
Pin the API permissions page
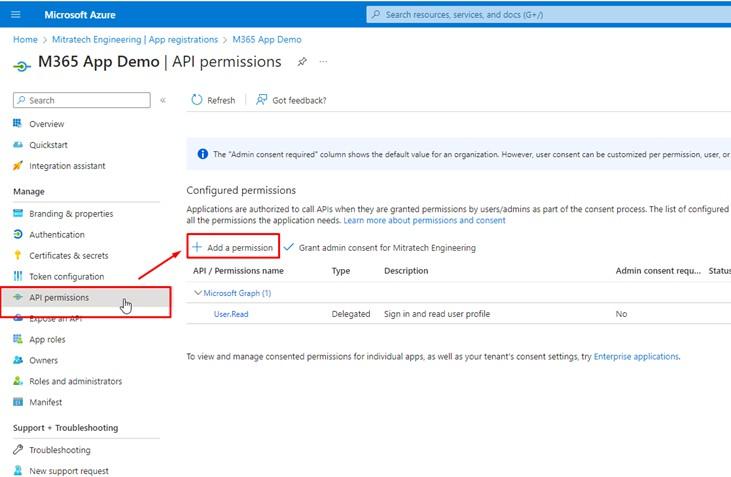tap(302, 62)
